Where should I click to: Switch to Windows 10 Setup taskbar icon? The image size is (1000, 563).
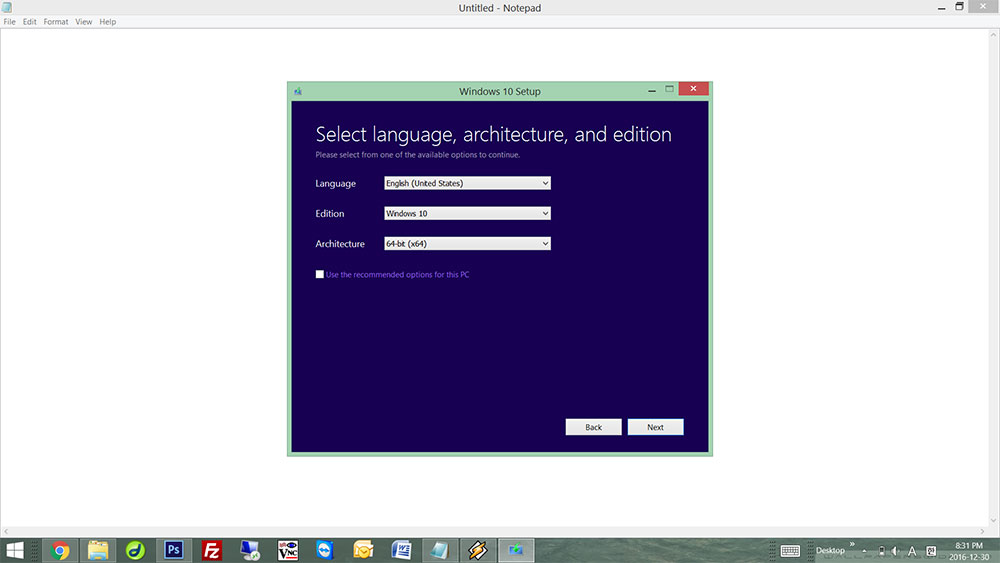[515, 550]
